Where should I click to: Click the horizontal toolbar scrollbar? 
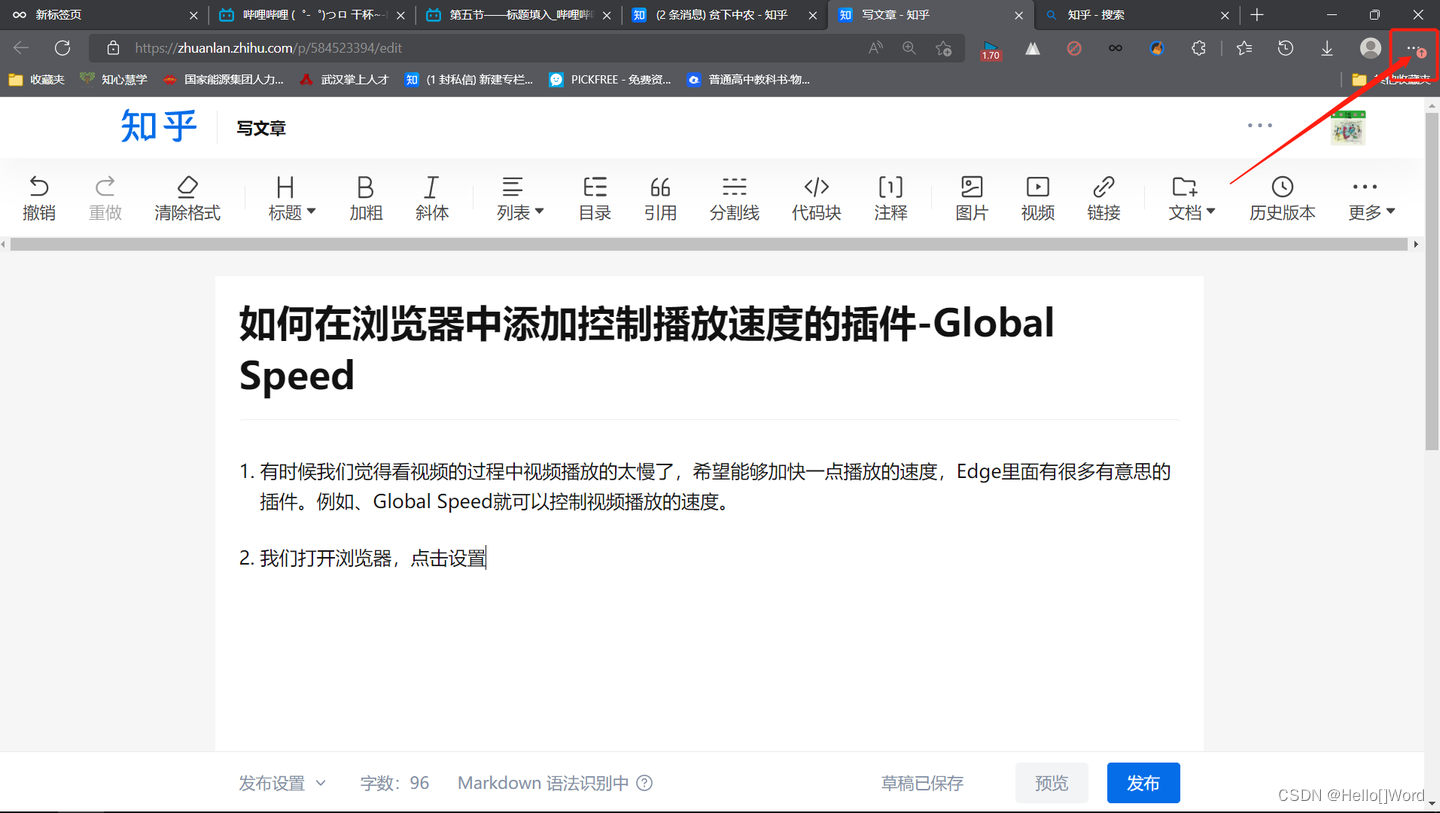click(710, 244)
